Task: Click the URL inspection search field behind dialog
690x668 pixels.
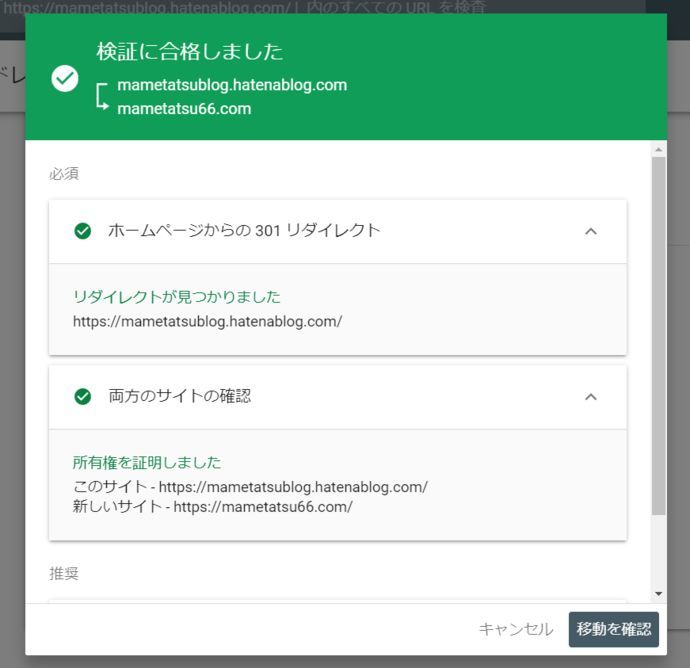Action: point(323,7)
